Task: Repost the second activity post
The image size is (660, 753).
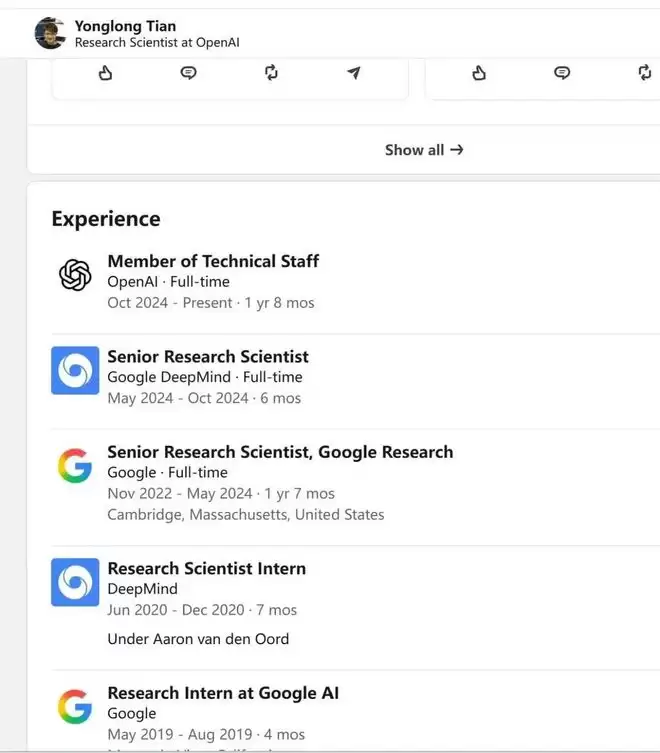Action: (645, 73)
